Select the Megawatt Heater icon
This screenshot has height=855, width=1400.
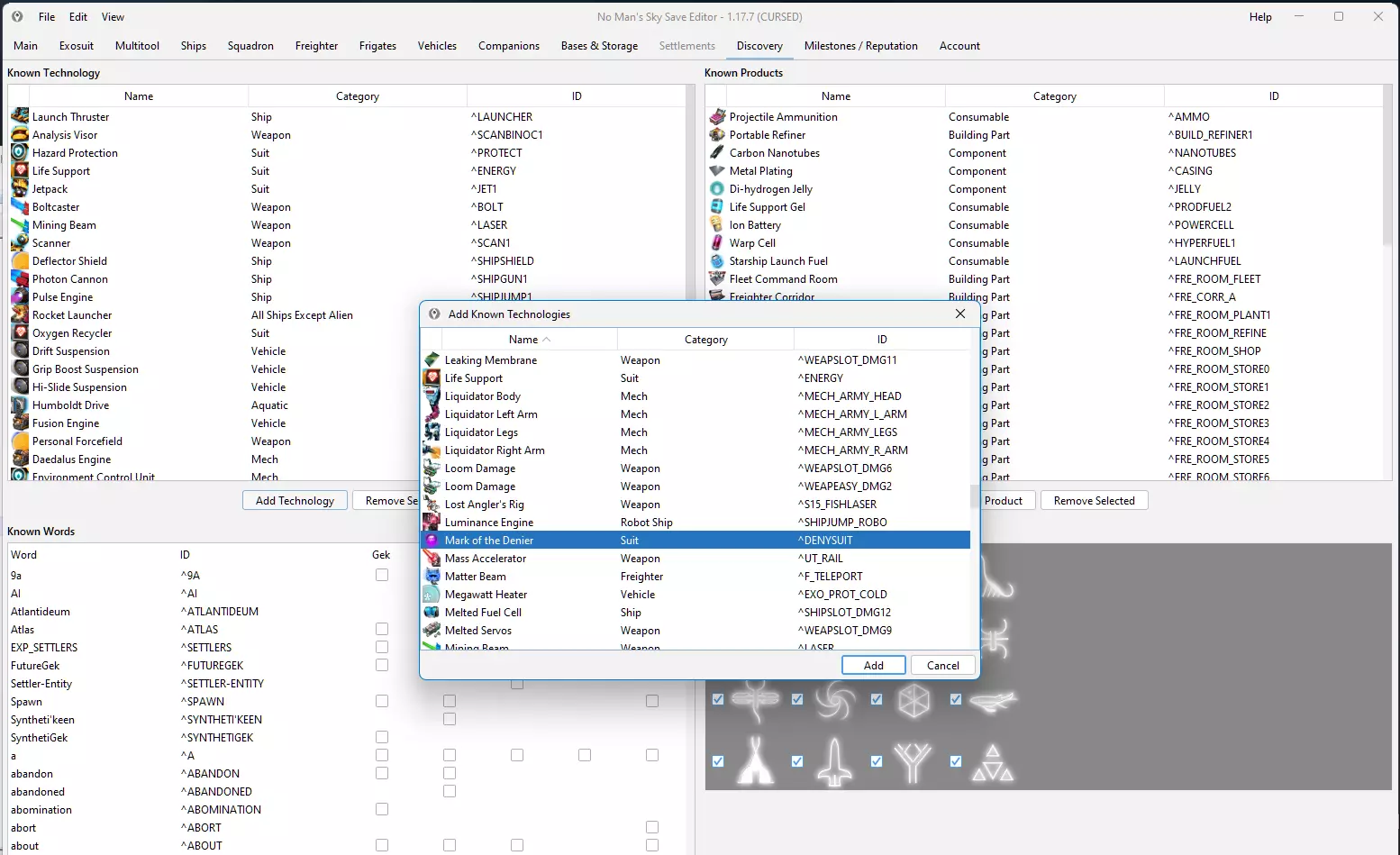click(432, 595)
